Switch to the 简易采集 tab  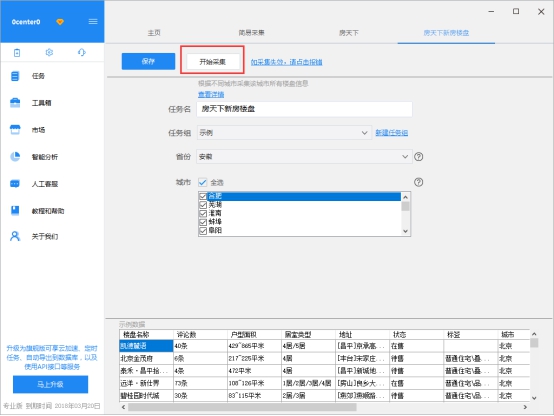tap(251, 33)
